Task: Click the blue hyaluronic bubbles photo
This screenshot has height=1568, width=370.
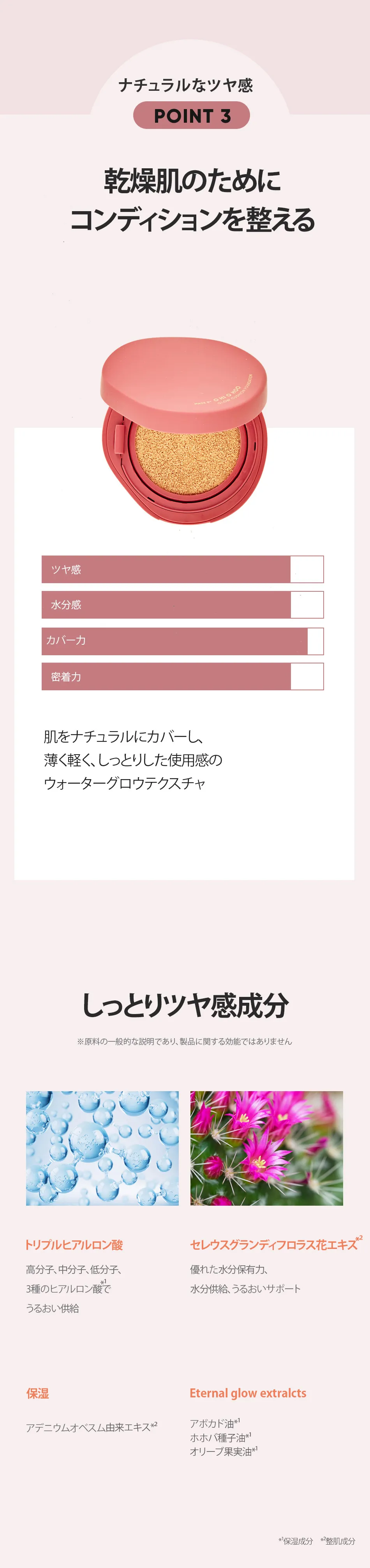Action: [102, 1148]
